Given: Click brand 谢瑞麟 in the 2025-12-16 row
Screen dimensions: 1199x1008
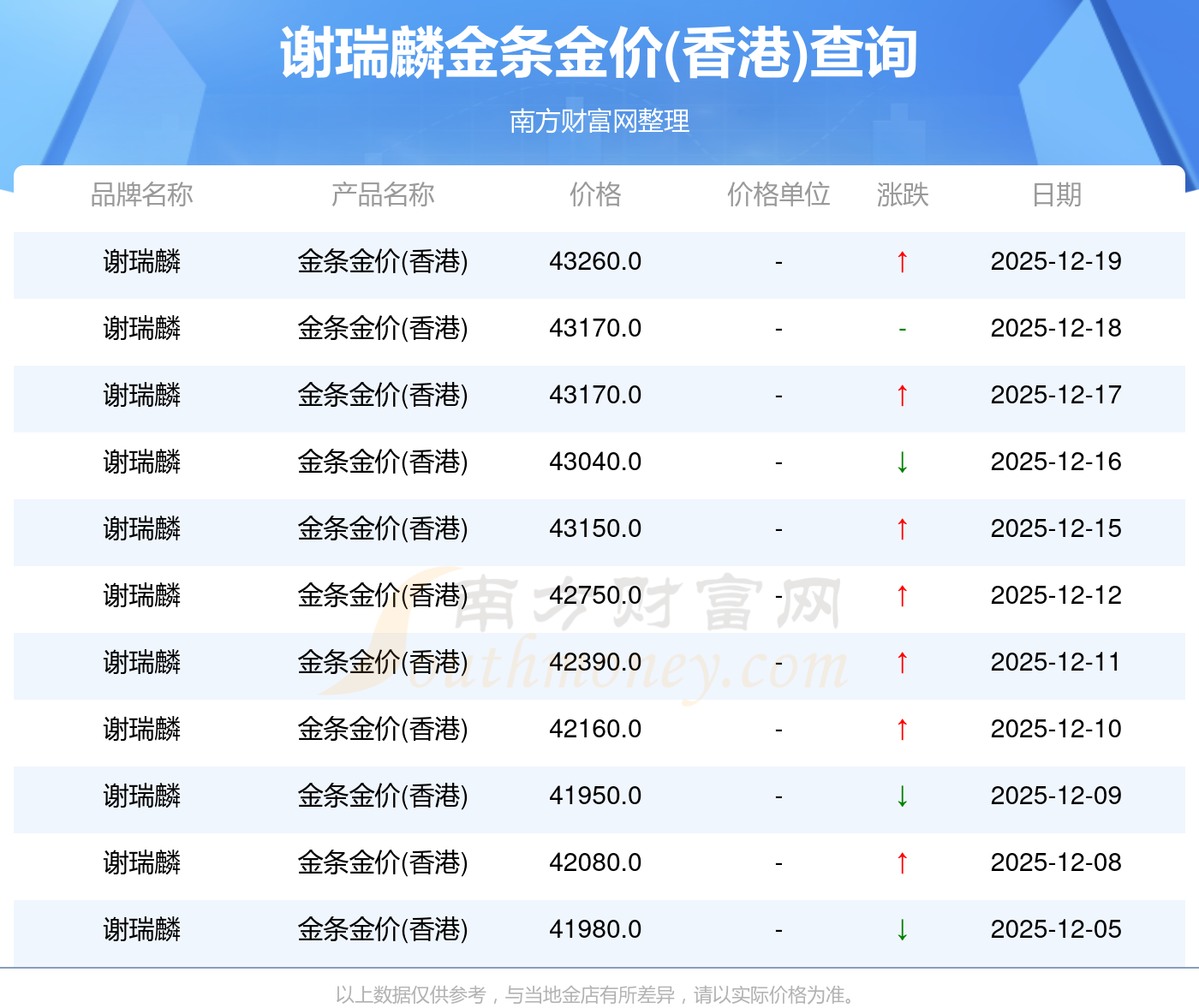Looking at the screenshot, I should tap(142, 462).
